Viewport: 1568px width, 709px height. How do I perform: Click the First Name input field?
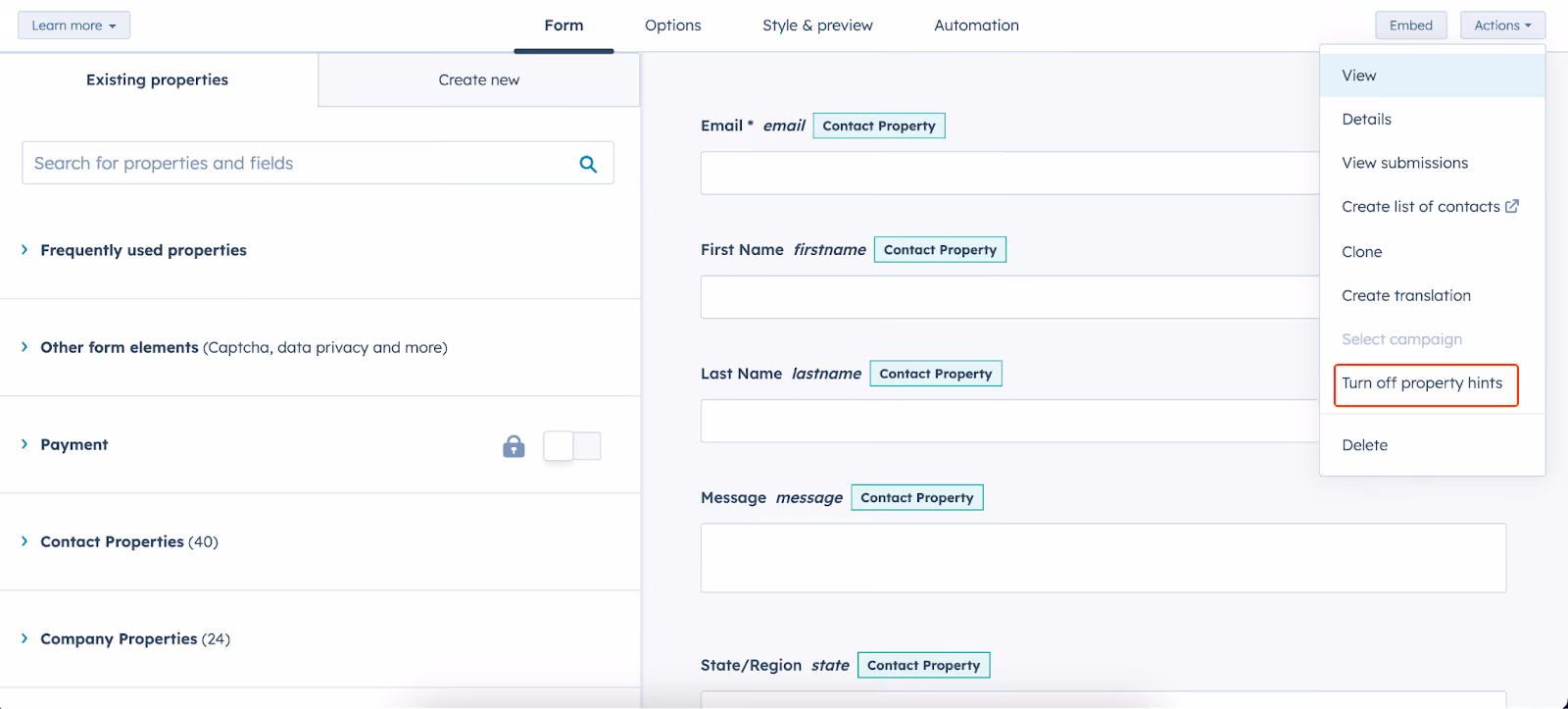click(x=1009, y=296)
